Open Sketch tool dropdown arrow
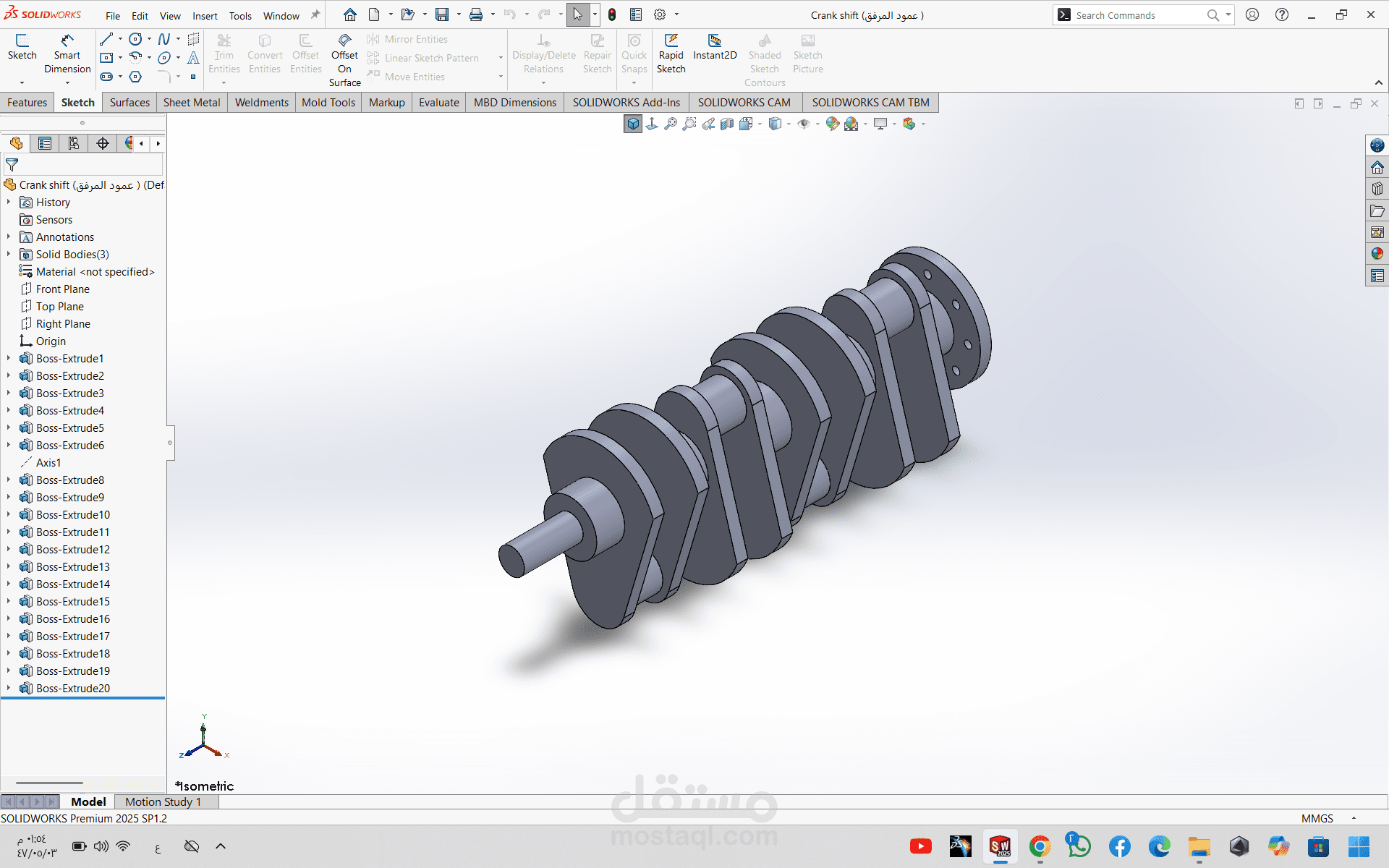 22,82
